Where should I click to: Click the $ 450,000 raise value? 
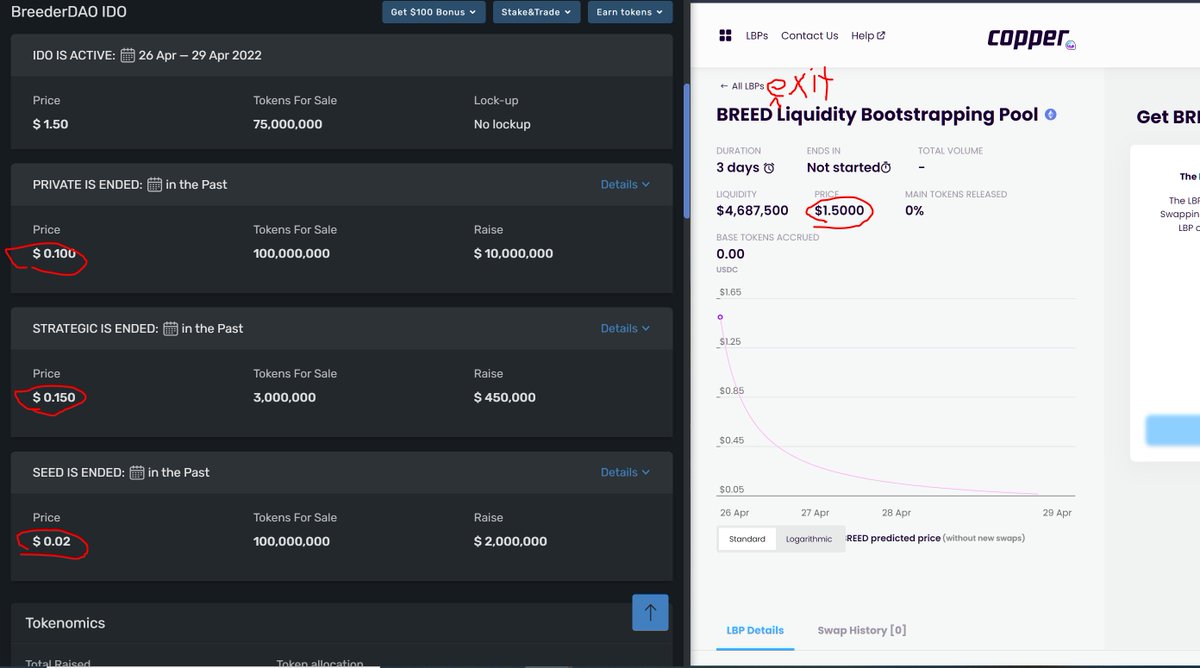point(505,398)
